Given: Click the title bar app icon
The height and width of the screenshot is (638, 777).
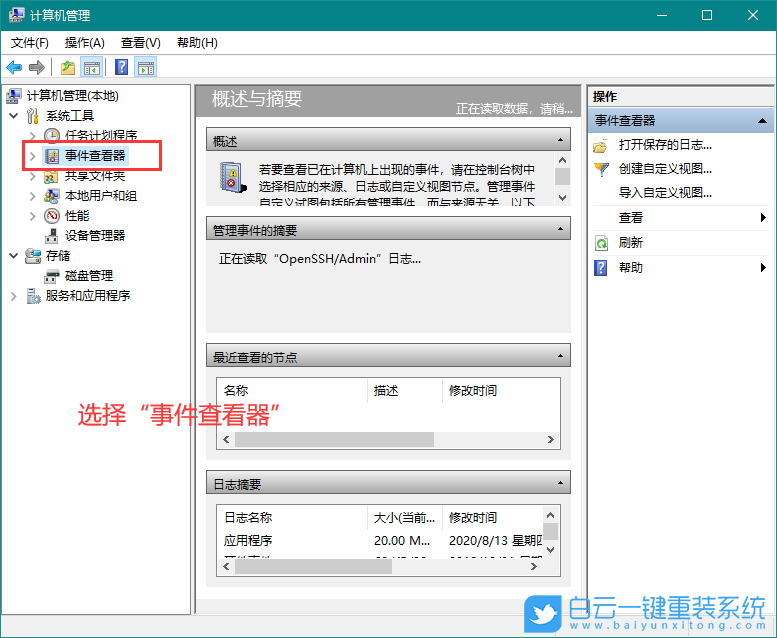Looking at the screenshot, I should click(16, 15).
